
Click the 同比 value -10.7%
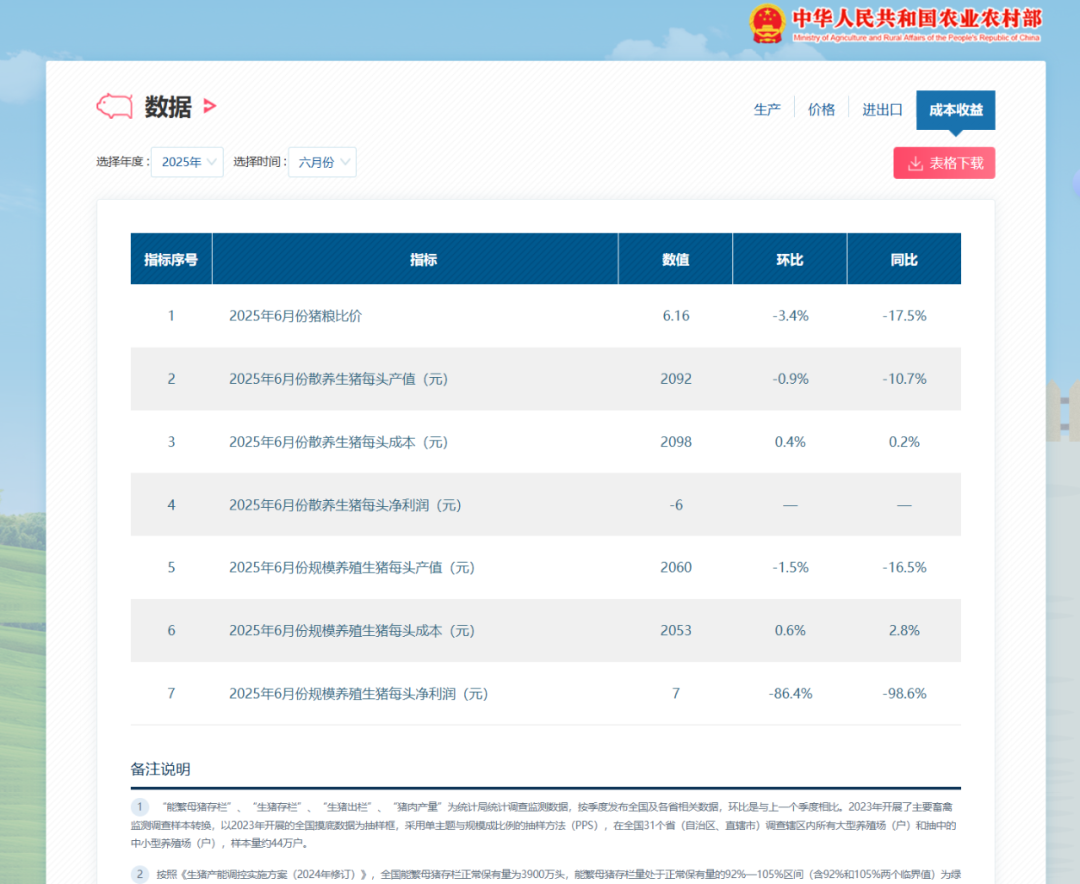click(904, 379)
